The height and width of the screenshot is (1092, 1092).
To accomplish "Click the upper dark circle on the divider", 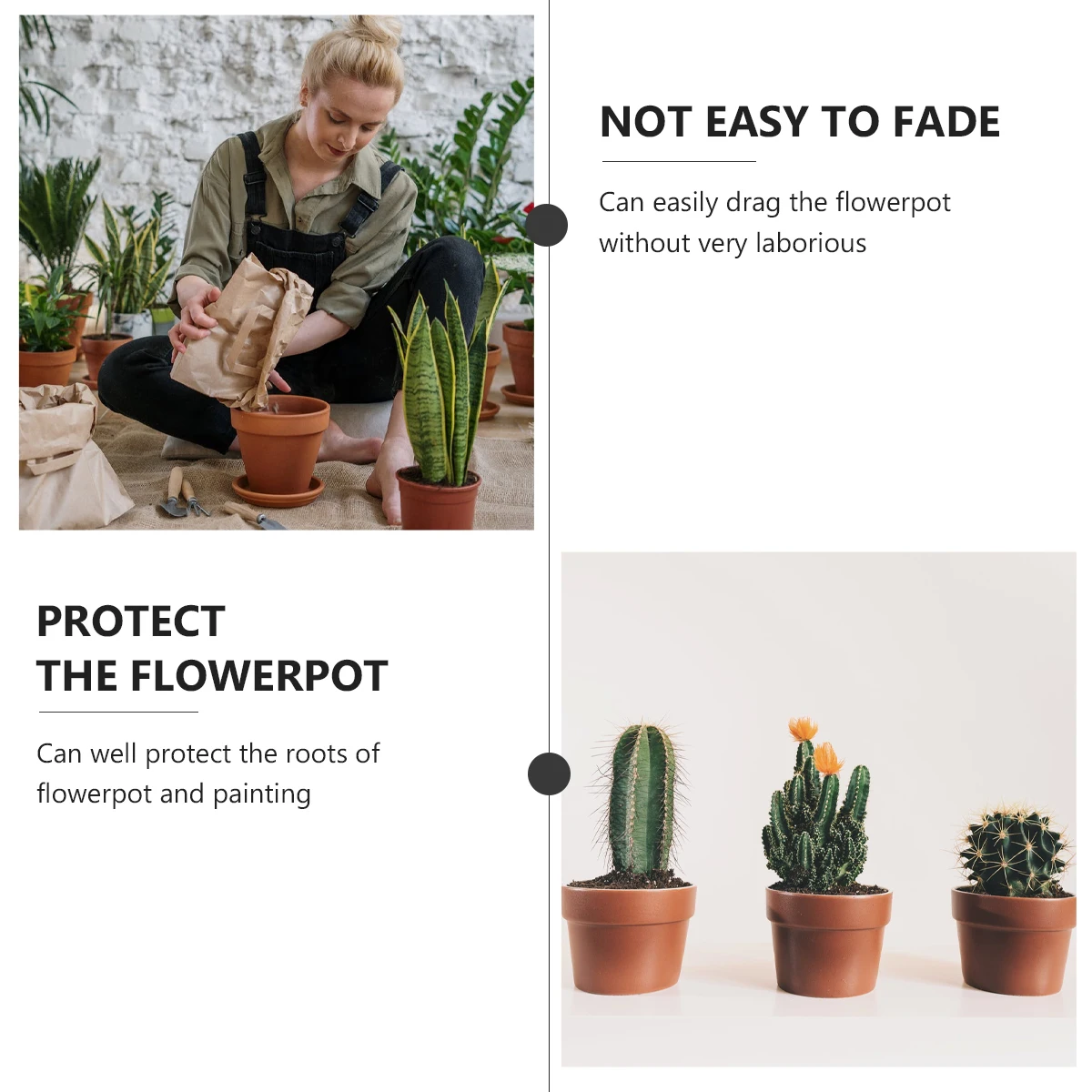I will pos(547,225).
